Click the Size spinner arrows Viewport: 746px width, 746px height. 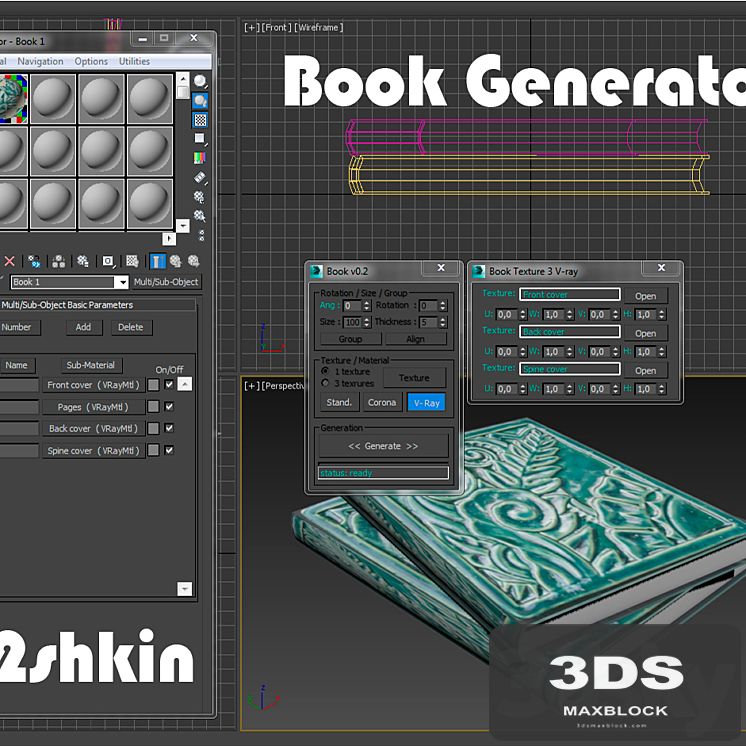pos(366,322)
